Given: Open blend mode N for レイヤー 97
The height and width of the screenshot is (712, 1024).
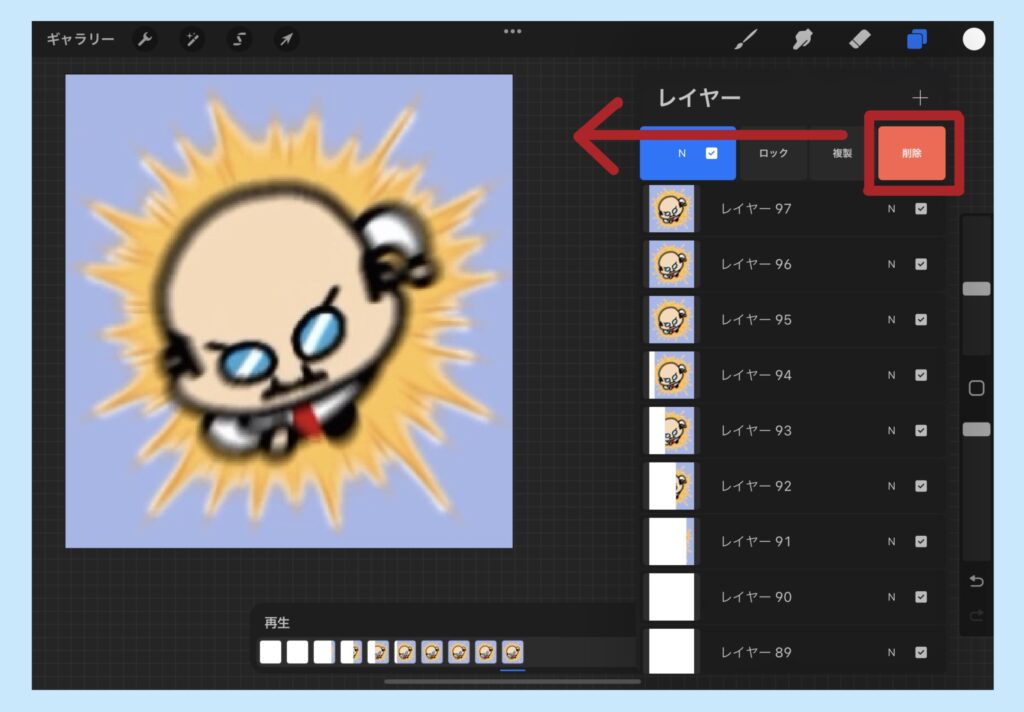Looking at the screenshot, I should pyautogui.click(x=891, y=209).
